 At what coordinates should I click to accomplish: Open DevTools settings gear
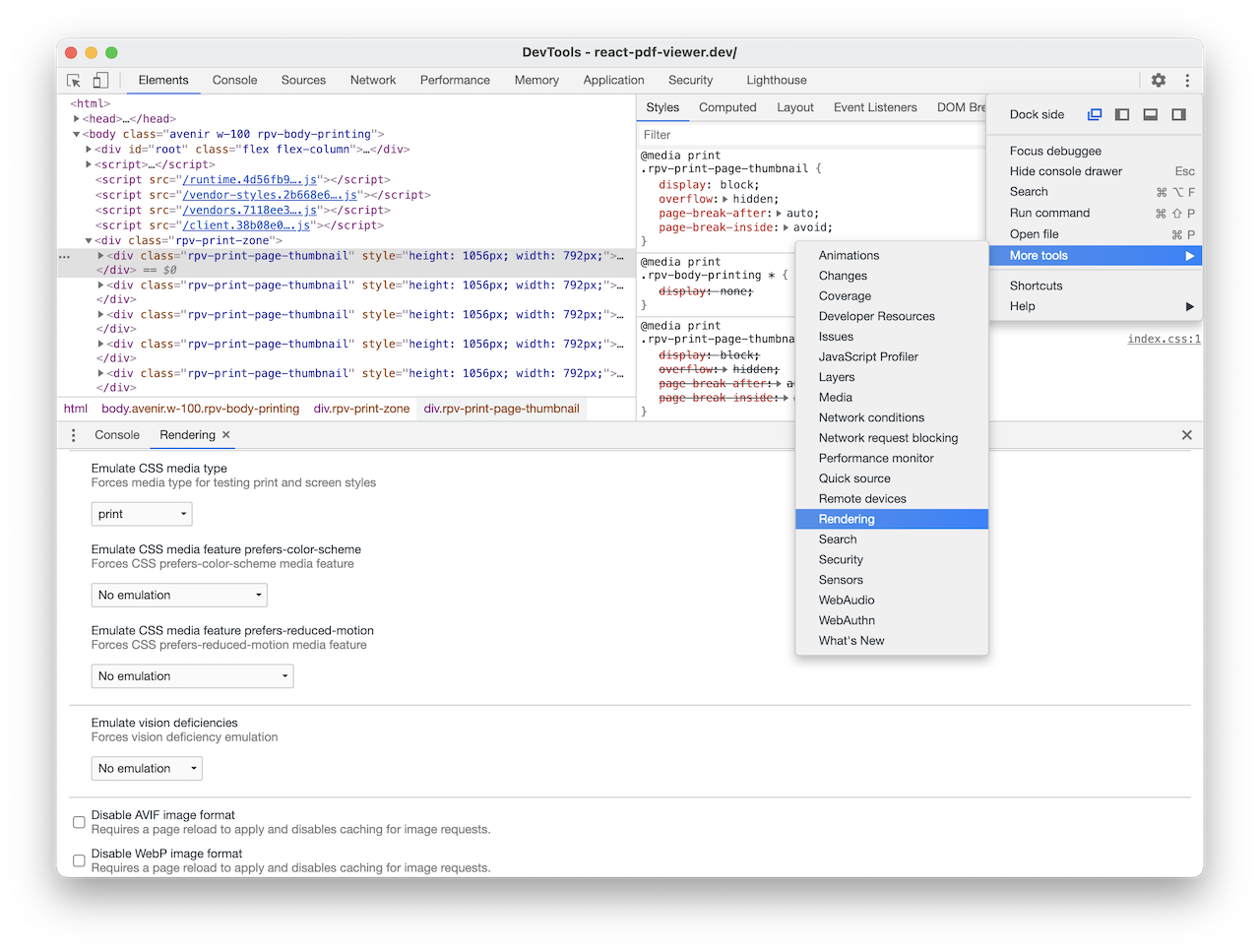(x=1159, y=81)
